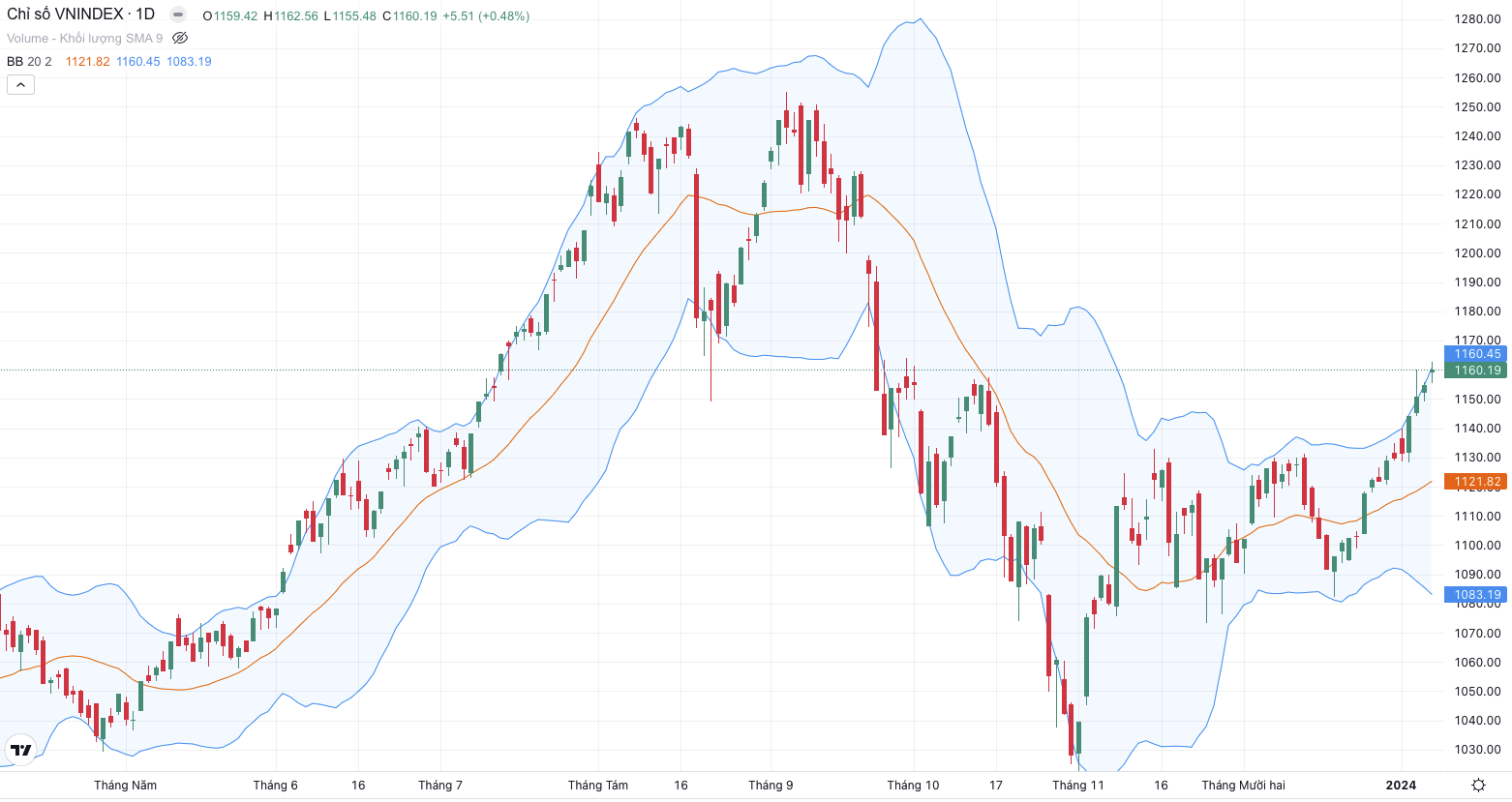The height and width of the screenshot is (802, 1512).
Task: Click the close value C1160.19
Action: coord(409,16)
